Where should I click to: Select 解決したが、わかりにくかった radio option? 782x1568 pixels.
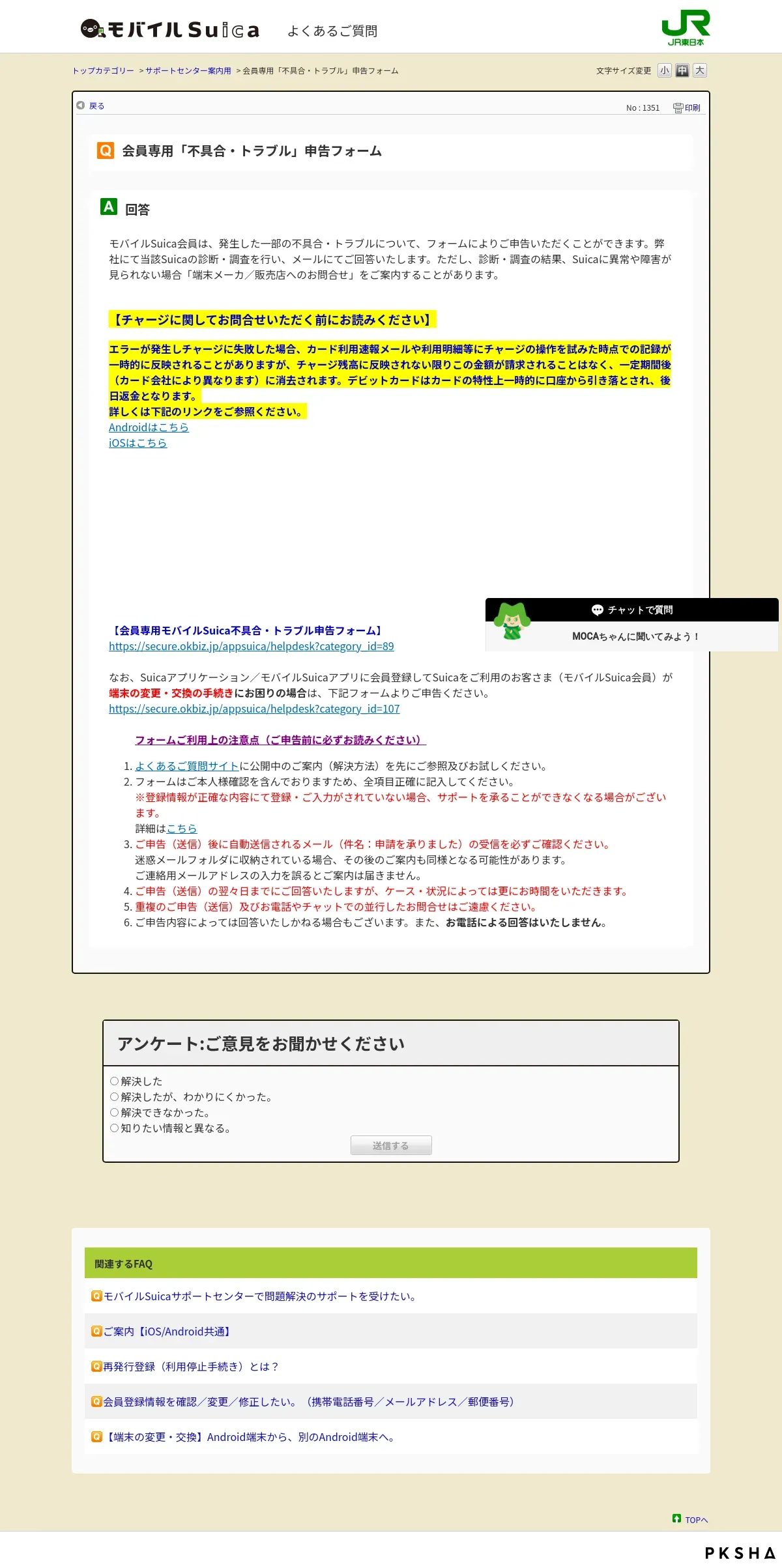click(x=114, y=1096)
